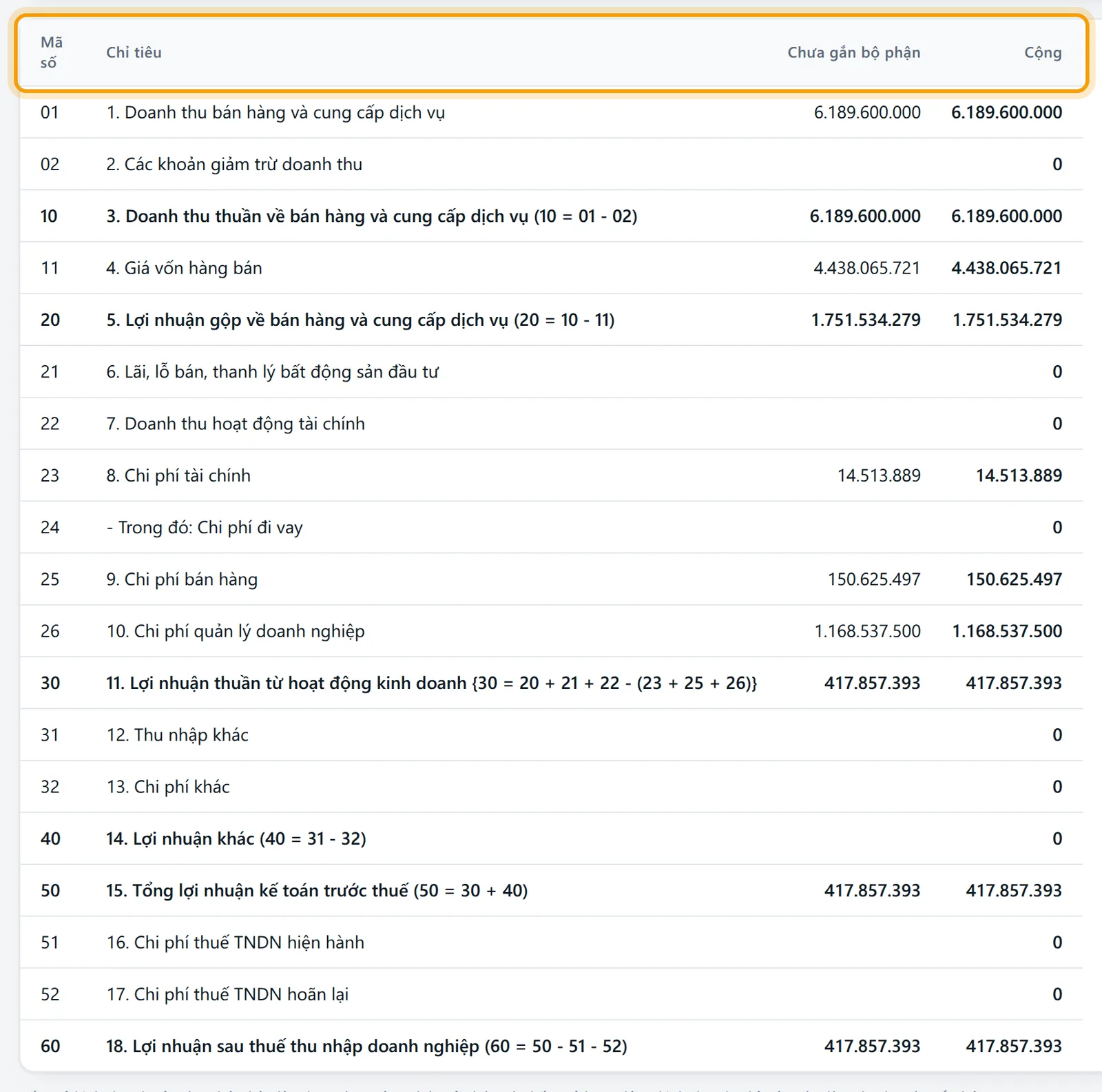Image resolution: width=1102 pixels, height=1092 pixels.
Task: Select Chưa gắn bộ phận value in row code 50
Action: coord(872,891)
